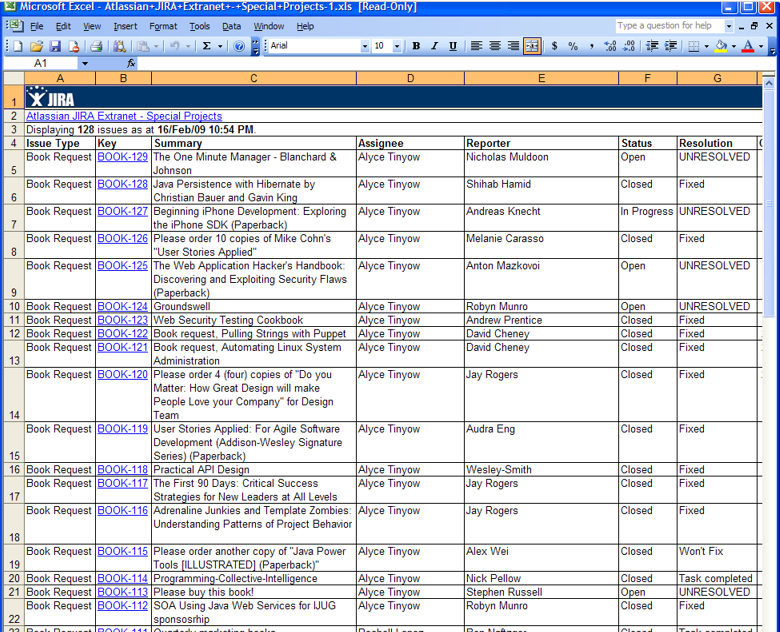
Task: Open the Insert menu
Action: [125, 26]
